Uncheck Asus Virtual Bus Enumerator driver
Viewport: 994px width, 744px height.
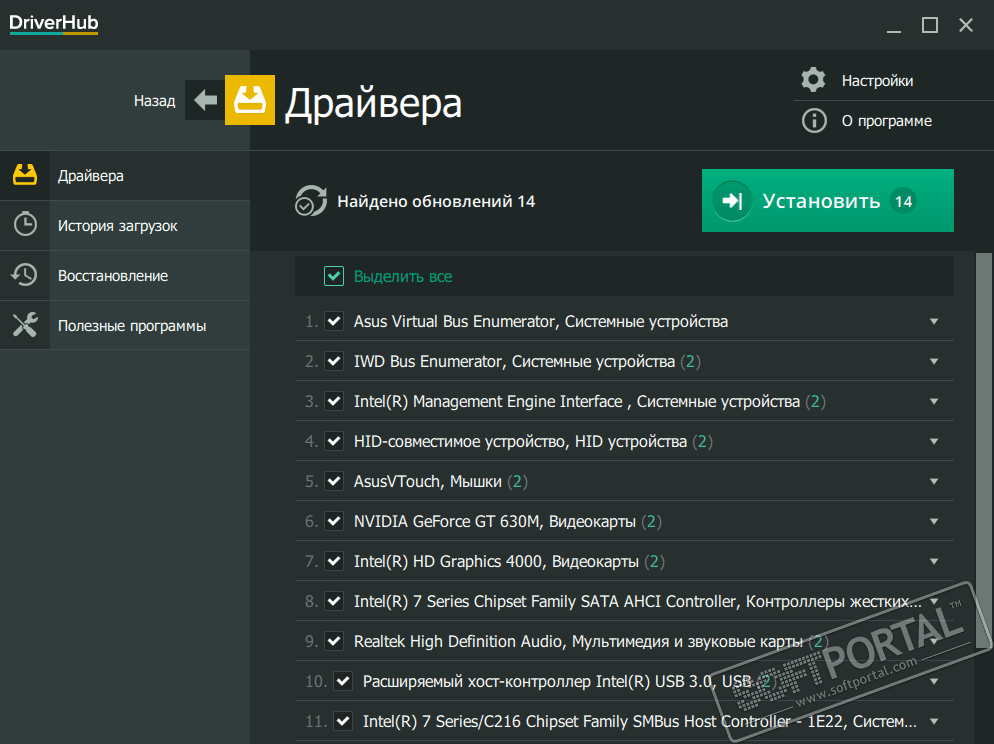pos(334,321)
